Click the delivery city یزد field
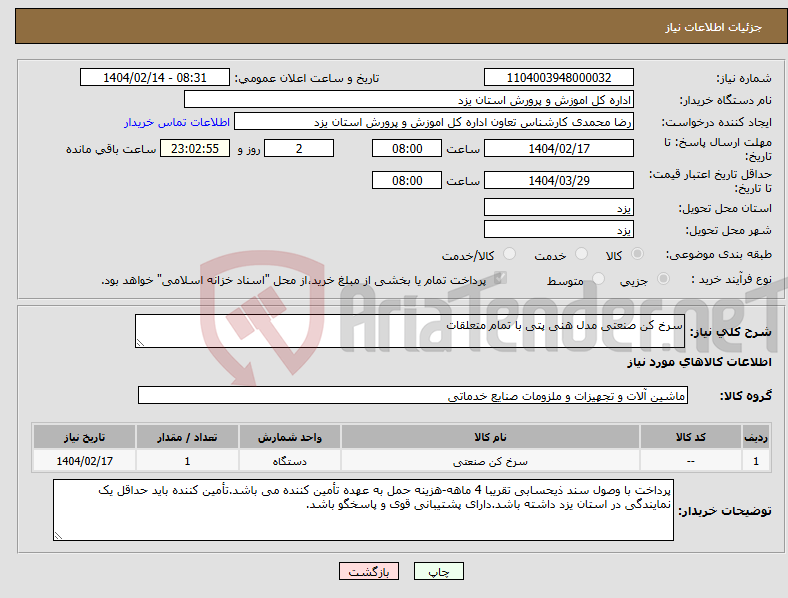The width and height of the screenshot is (788, 598). pyautogui.click(x=559, y=229)
